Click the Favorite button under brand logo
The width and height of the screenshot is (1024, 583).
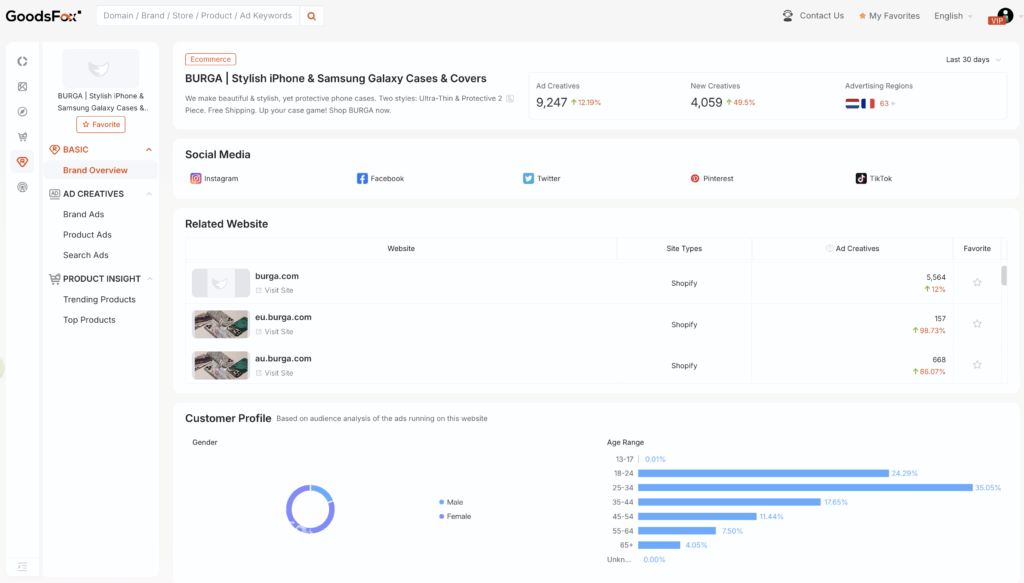[101, 124]
